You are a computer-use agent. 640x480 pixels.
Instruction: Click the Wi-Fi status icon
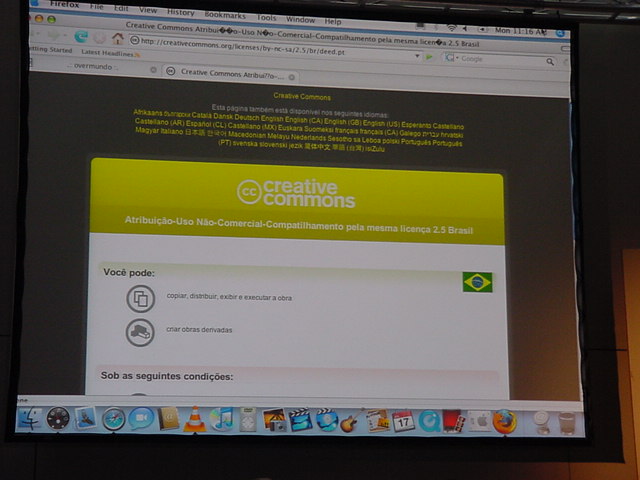451,28
